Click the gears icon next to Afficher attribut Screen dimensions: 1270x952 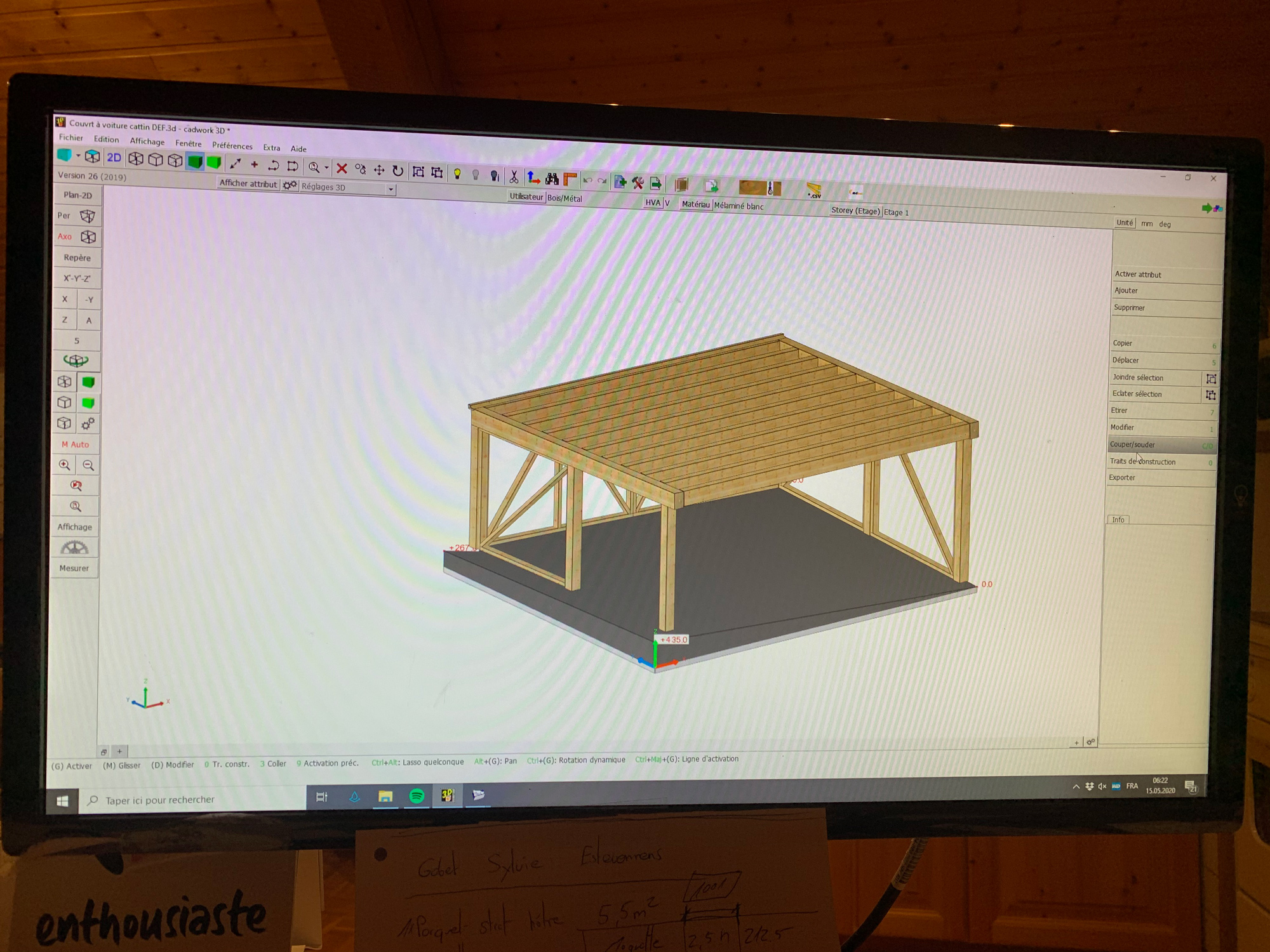pyautogui.click(x=290, y=185)
